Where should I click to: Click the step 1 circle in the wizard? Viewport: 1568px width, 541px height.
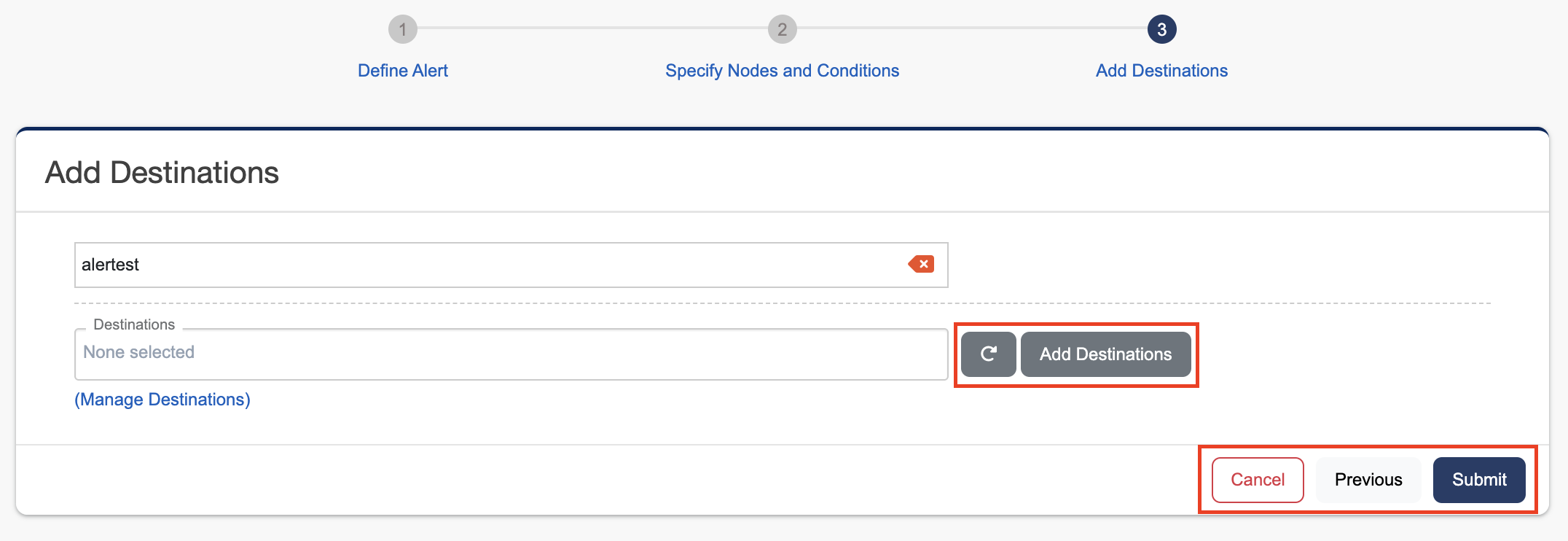click(402, 30)
